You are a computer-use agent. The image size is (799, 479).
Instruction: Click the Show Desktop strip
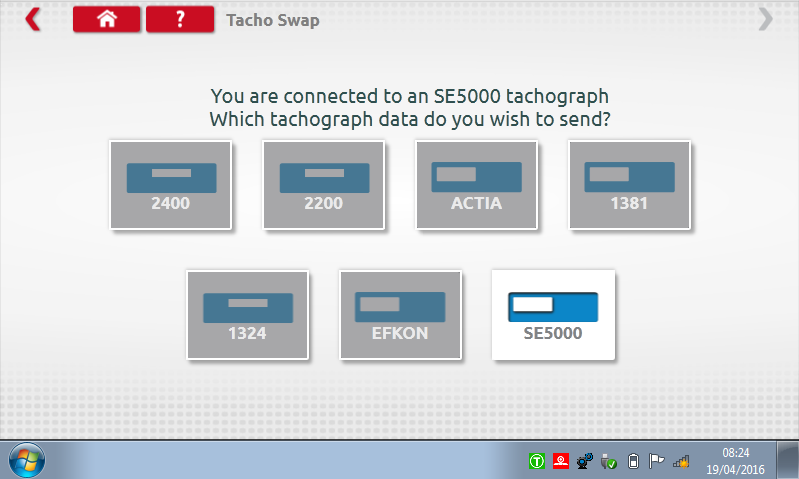[788, 460]
